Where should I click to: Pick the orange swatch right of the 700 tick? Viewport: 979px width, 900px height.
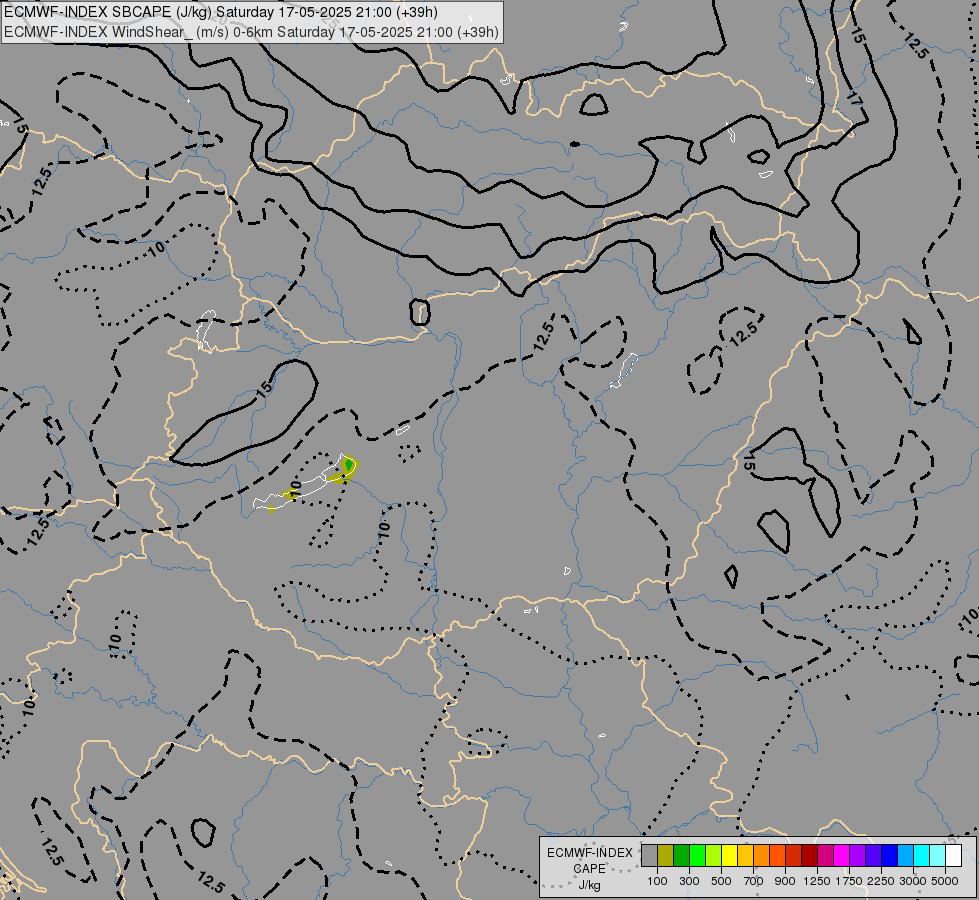pyautogui.click(x=762, y=856)
